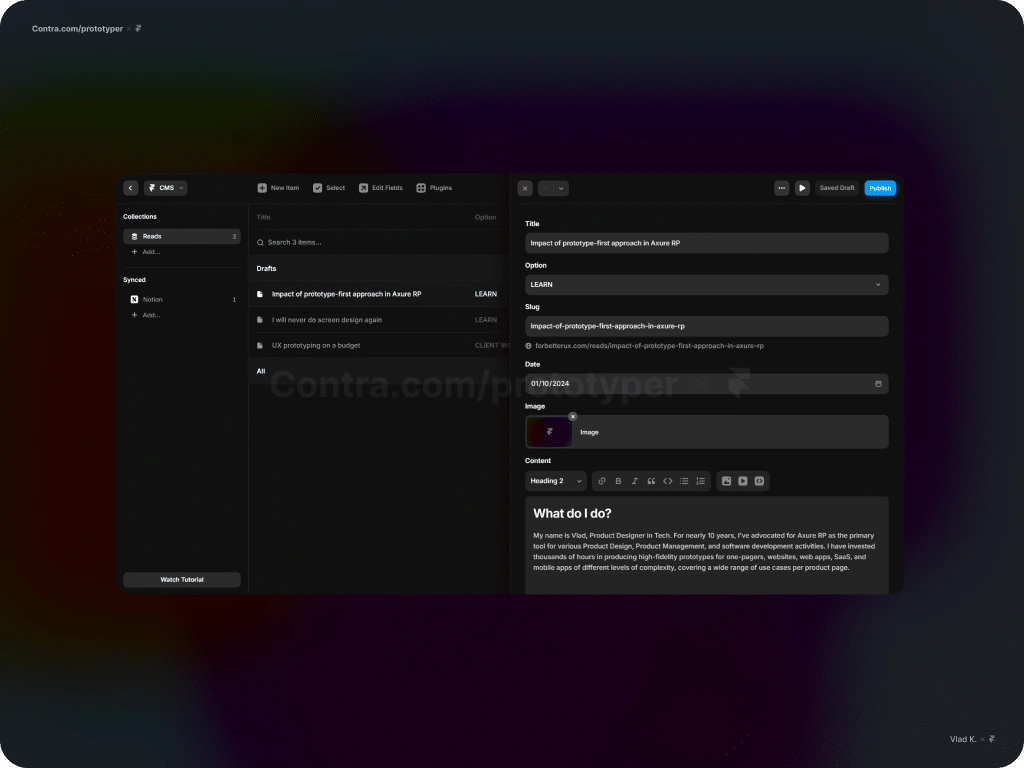
Task: Click the back arrow button beside CMS
Action: [131, 188]
